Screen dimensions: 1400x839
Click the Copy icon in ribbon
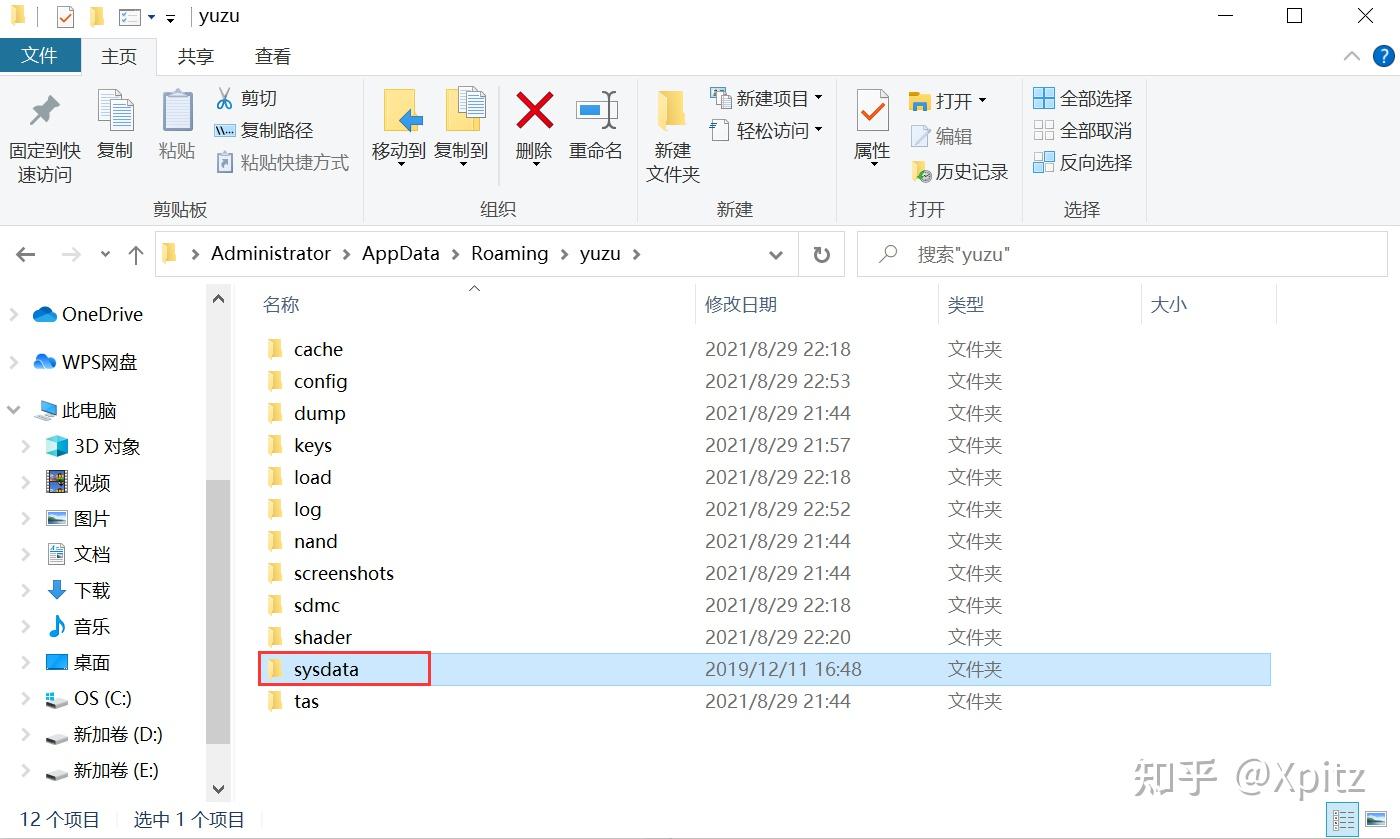tap(115, 111)
